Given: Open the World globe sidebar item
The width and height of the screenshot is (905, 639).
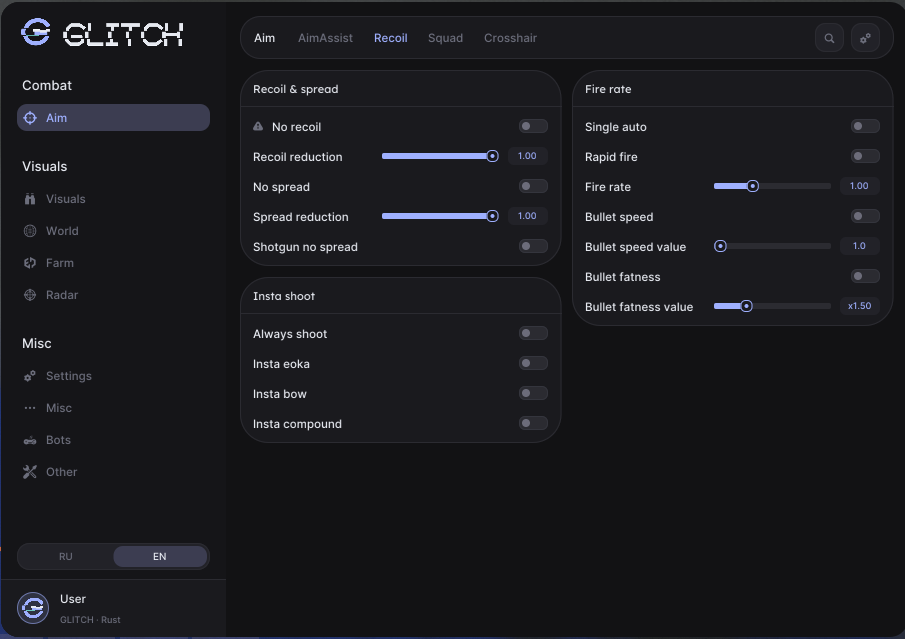Looking at the screenshot, I should click(30, 231).
